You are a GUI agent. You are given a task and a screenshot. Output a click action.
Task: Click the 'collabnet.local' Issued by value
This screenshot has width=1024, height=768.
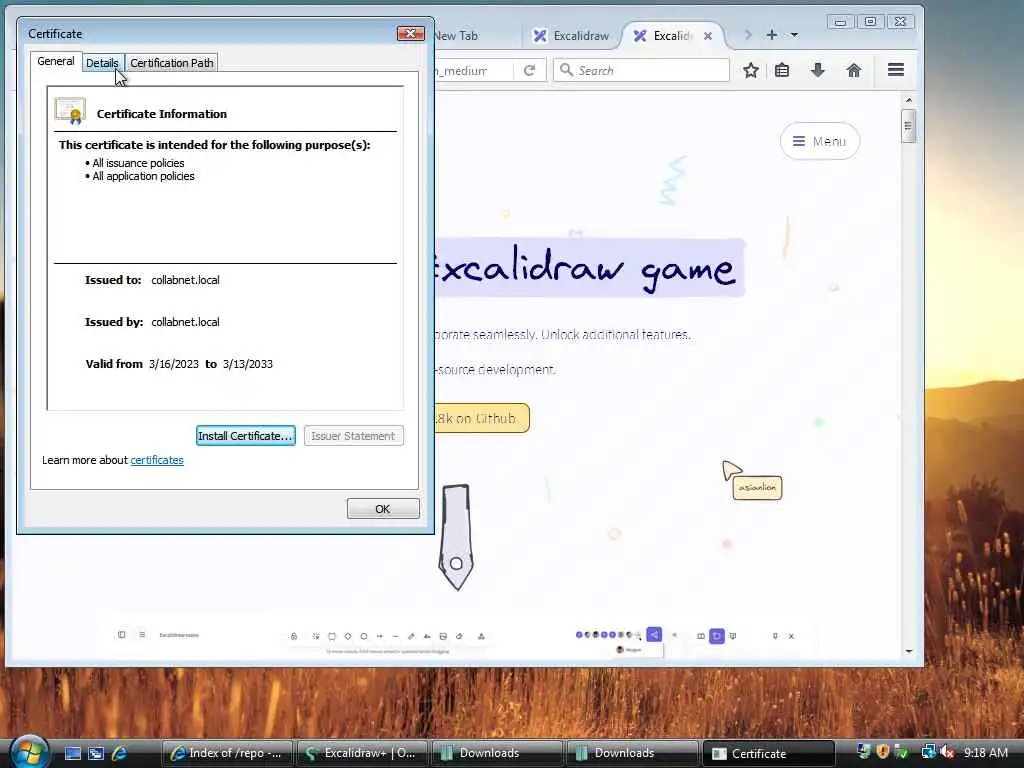pos(185,322)
